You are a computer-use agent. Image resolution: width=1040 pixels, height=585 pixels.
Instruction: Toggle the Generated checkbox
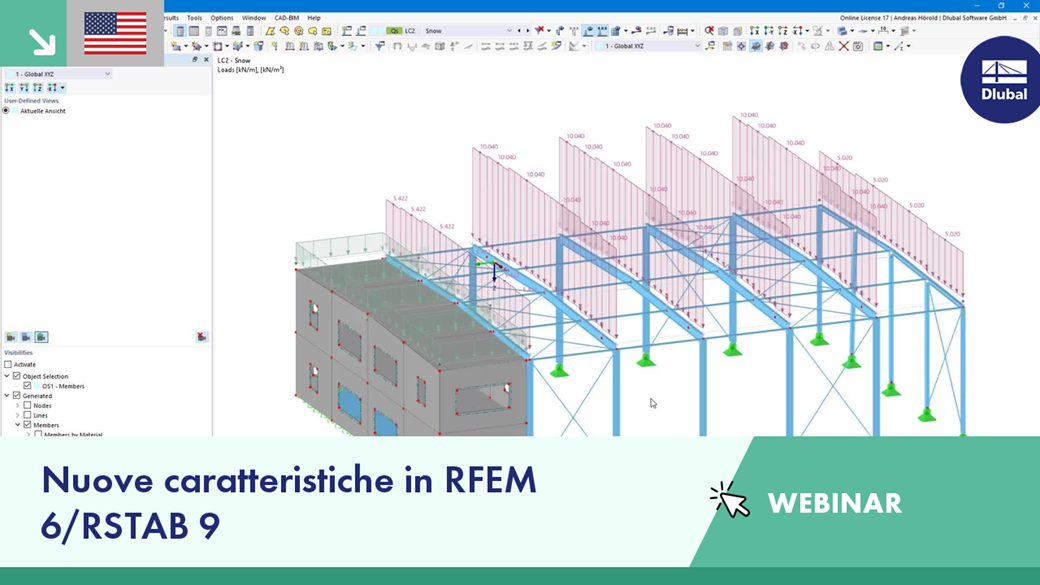(17, 395)
